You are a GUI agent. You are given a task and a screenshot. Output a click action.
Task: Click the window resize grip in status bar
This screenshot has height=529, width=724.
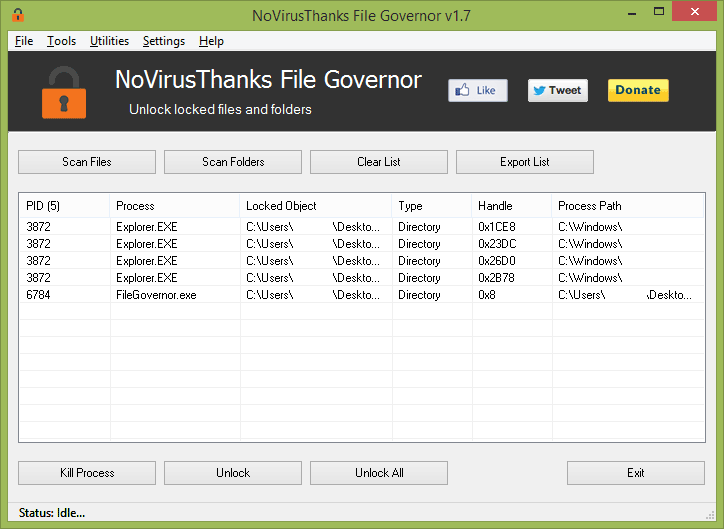tap(710, 515)
